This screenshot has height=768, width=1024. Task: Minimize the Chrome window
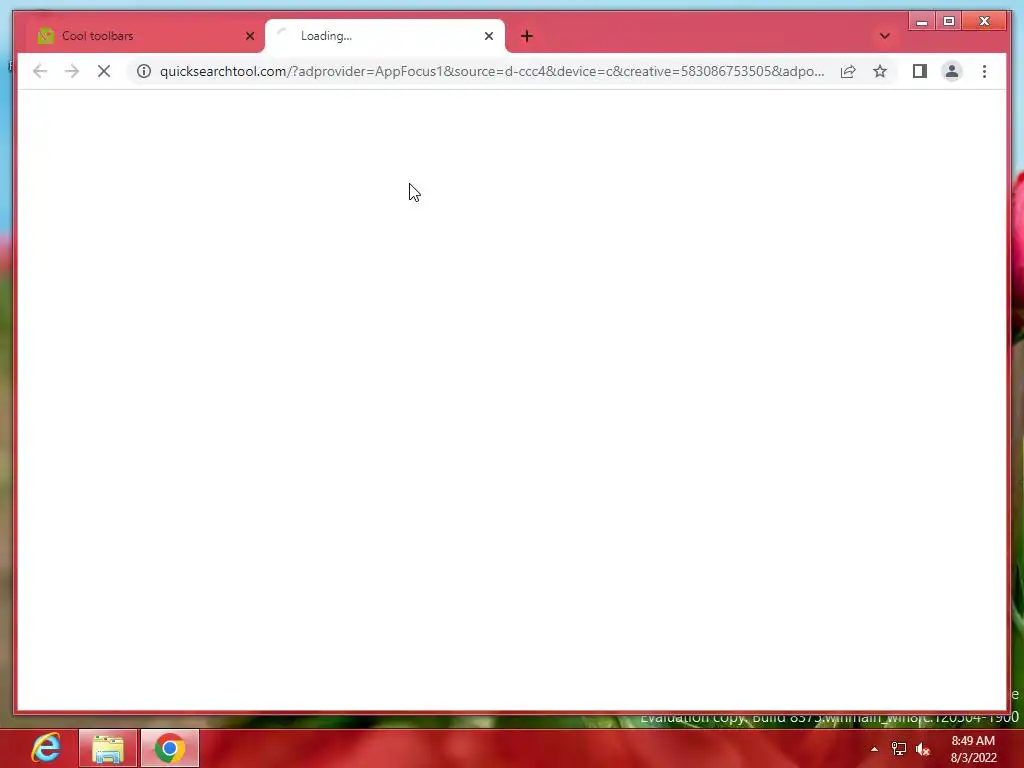[x=921, y=22]
